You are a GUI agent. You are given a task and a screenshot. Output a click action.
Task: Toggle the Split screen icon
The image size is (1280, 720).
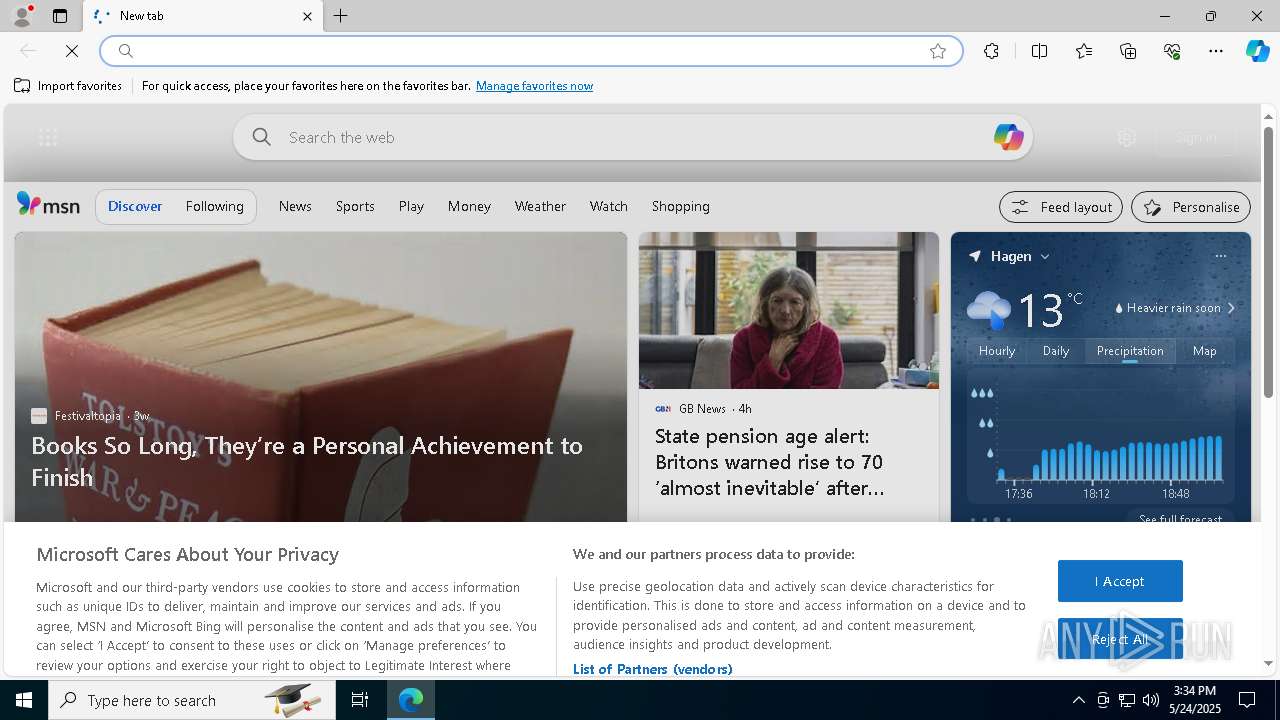1039,51
